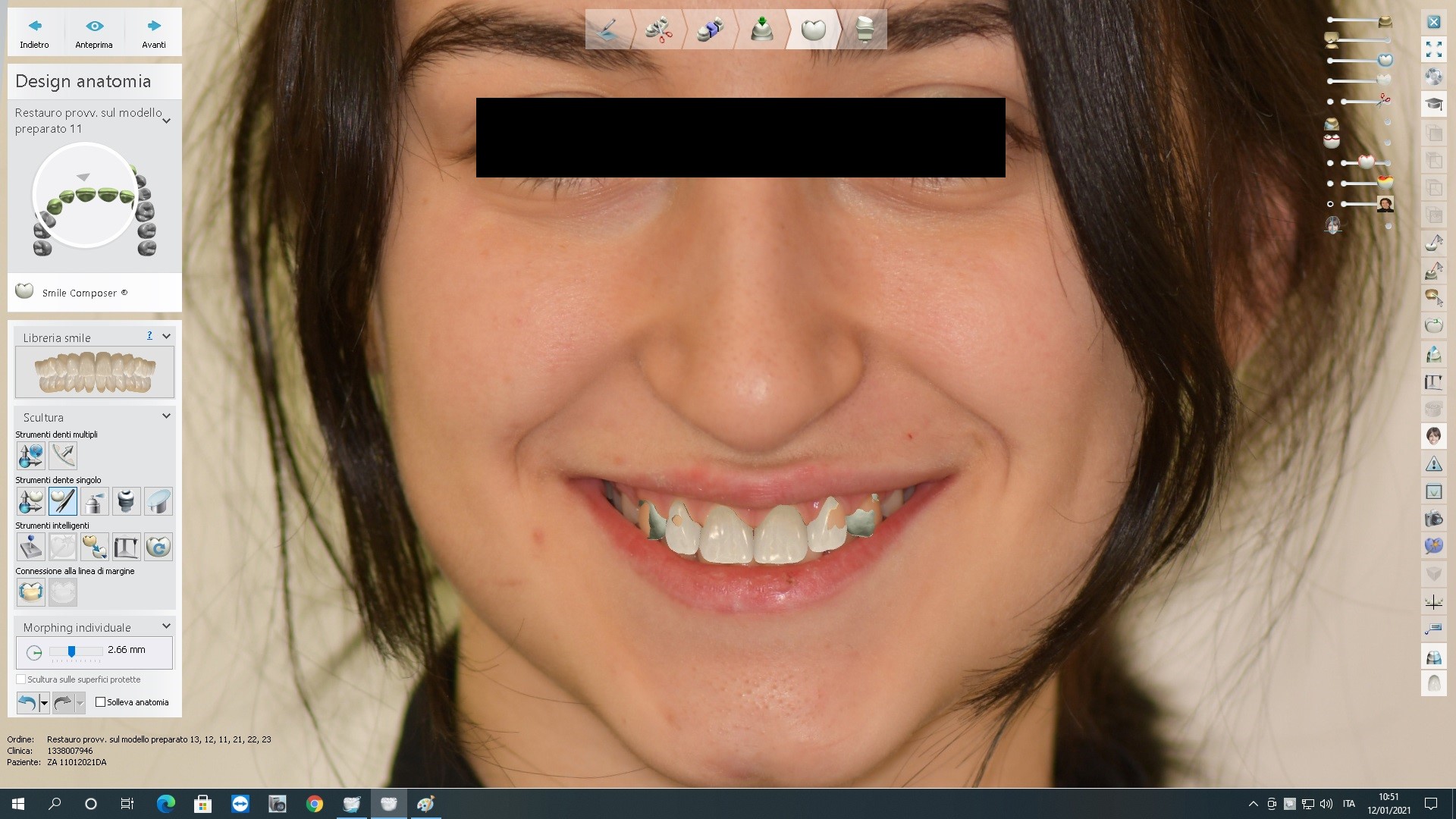Viewport: 1456px width, 819px height.
Task: Toggle full screen view
Action: tap(1433, 49)
